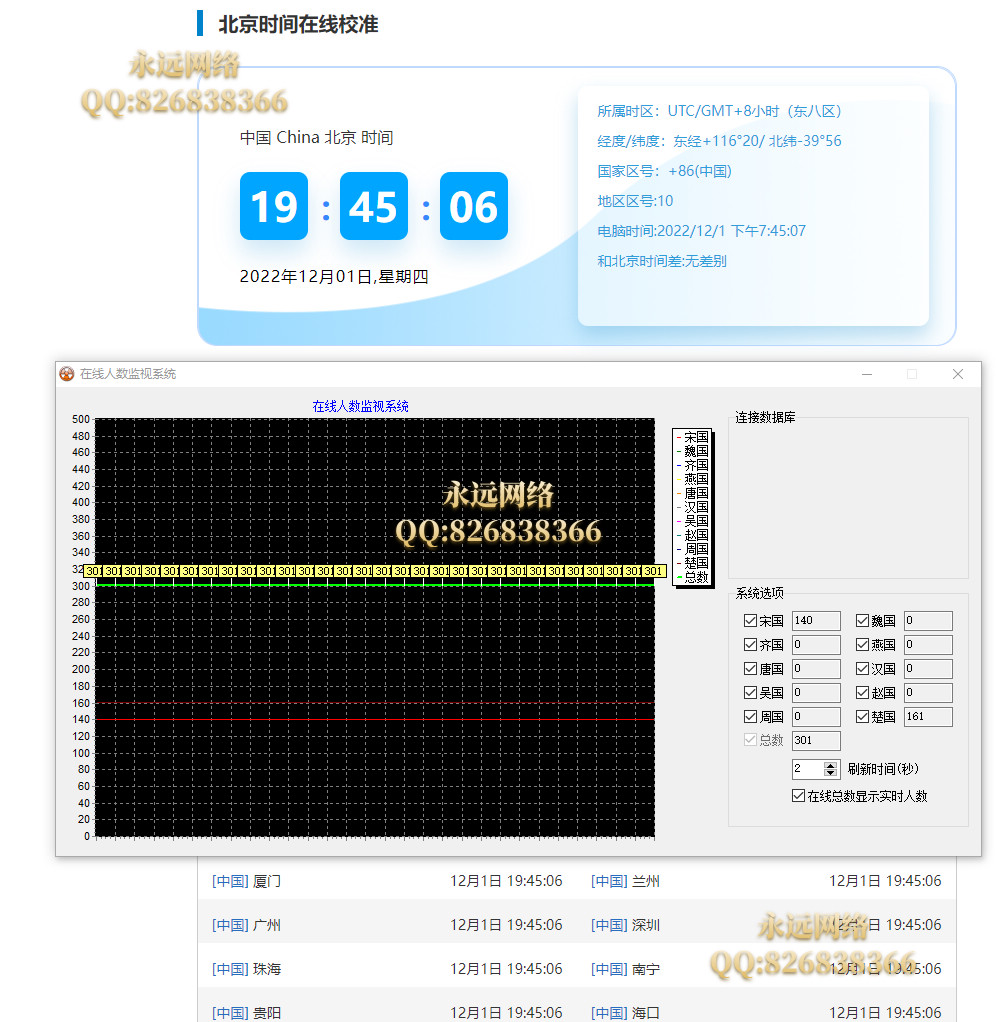Image resolution: width=997 pixels, height=1022 pixels.
Task: Toggle the 唐国 checkbox
Action: tap(751, 669)
